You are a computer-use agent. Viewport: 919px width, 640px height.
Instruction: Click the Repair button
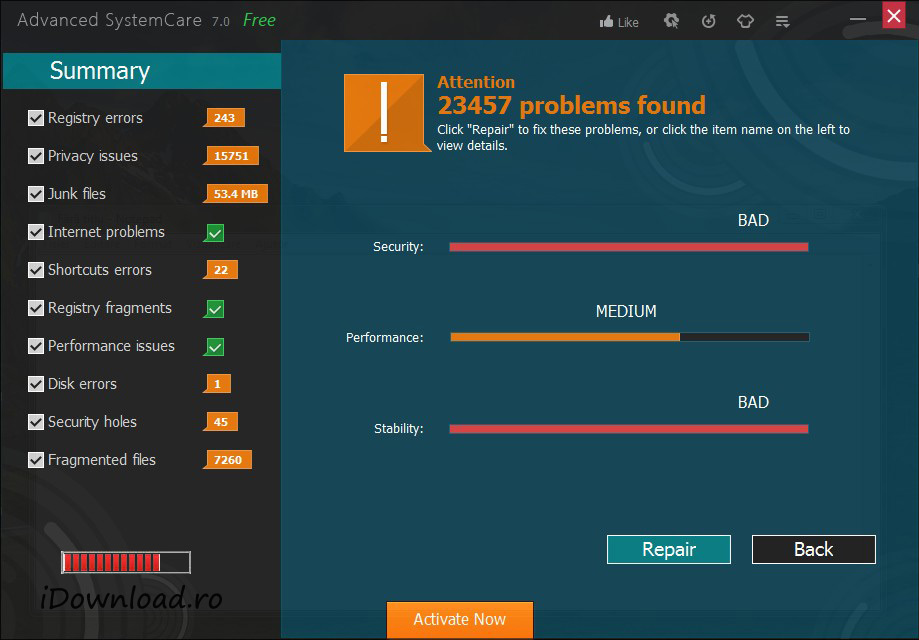click(x=669, y=550)
